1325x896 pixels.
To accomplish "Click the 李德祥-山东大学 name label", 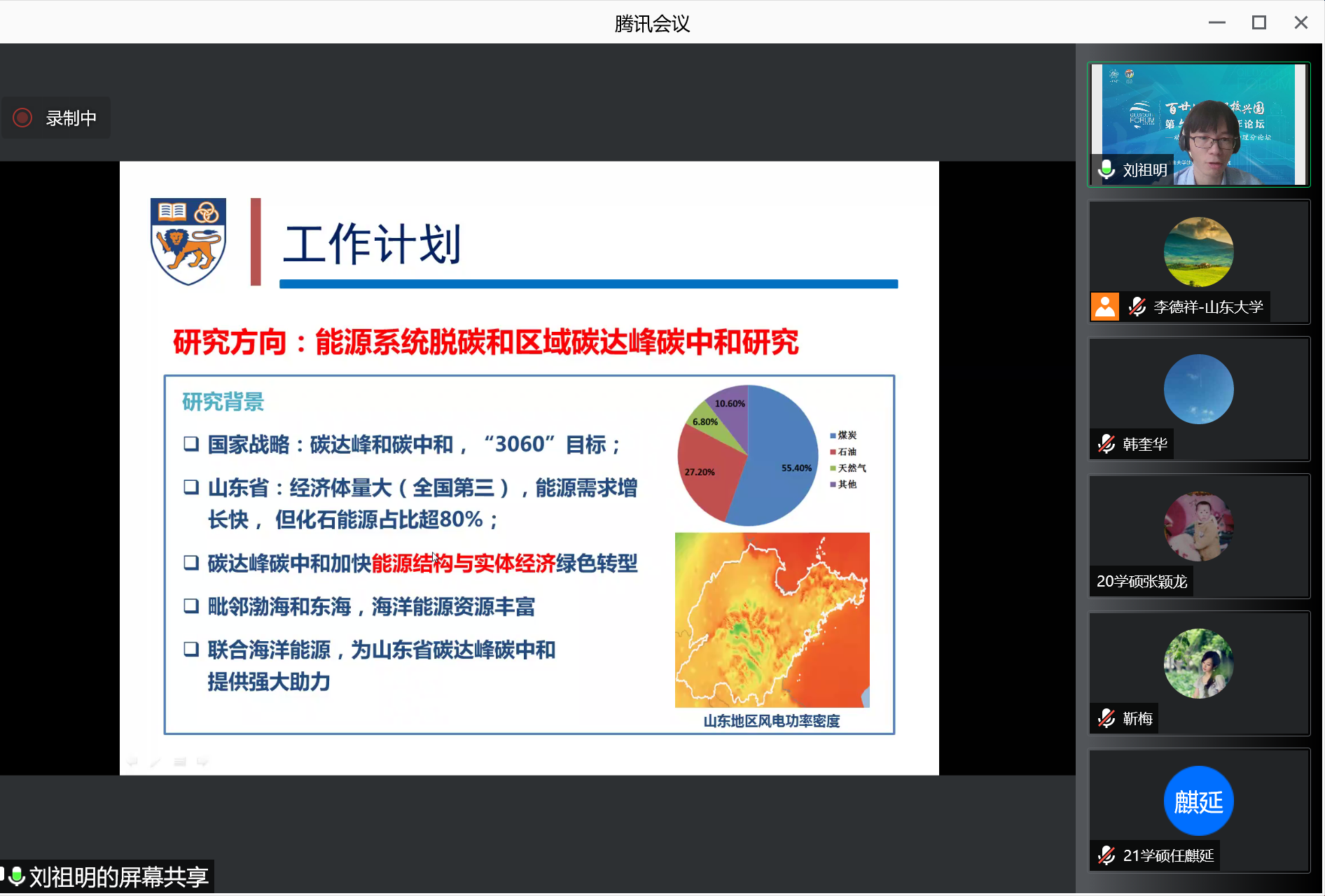I will 1208,307.
